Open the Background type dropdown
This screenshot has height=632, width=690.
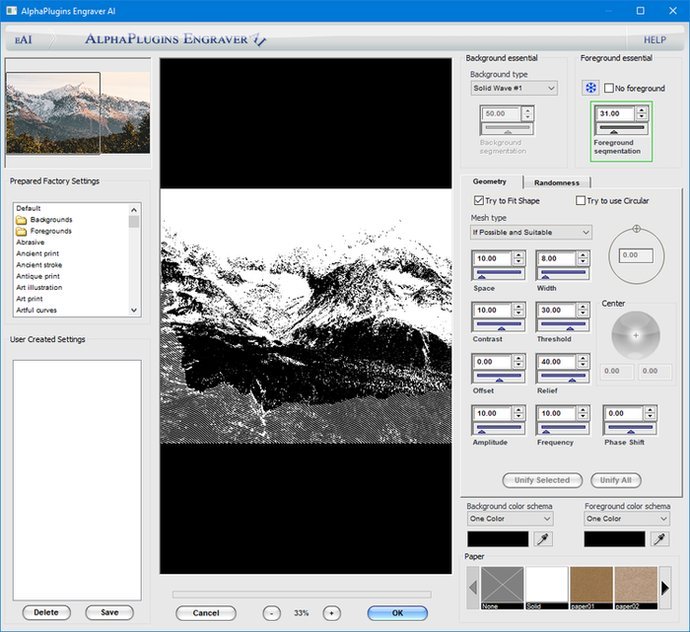[513, 88]
